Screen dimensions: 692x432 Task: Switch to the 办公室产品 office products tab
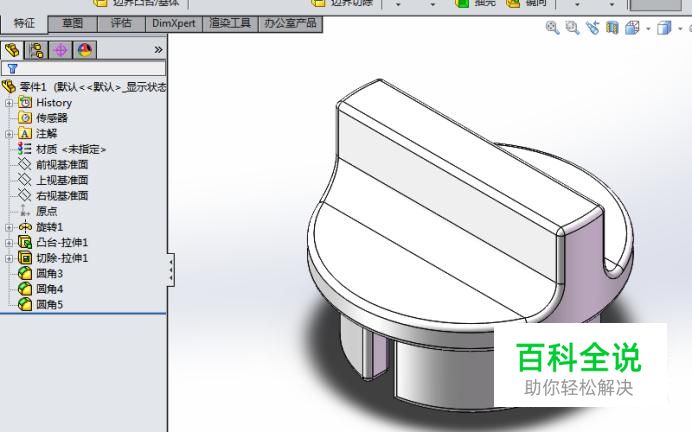pos(290,23)
